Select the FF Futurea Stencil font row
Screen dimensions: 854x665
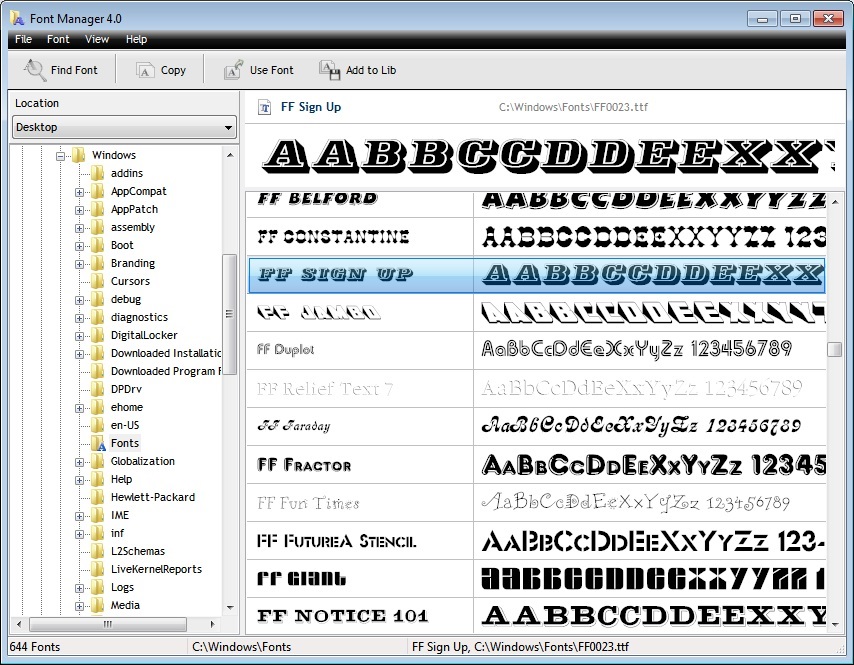click(536, 541)
